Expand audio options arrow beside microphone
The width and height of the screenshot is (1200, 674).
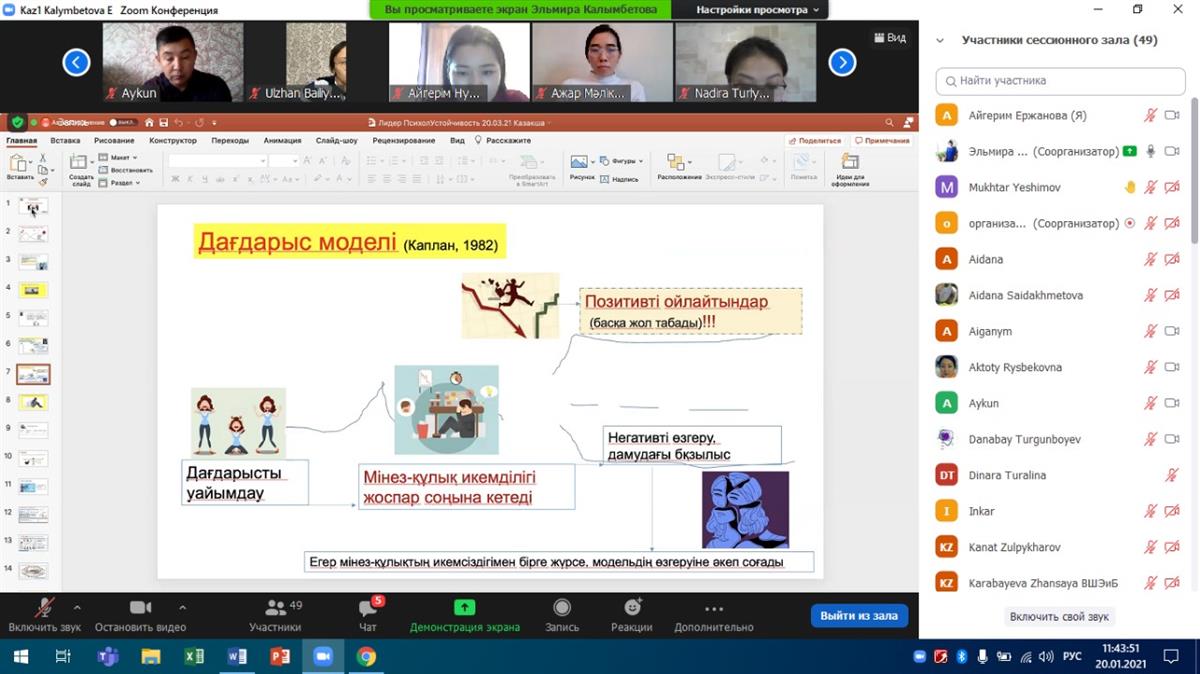(x=77, y=607)
